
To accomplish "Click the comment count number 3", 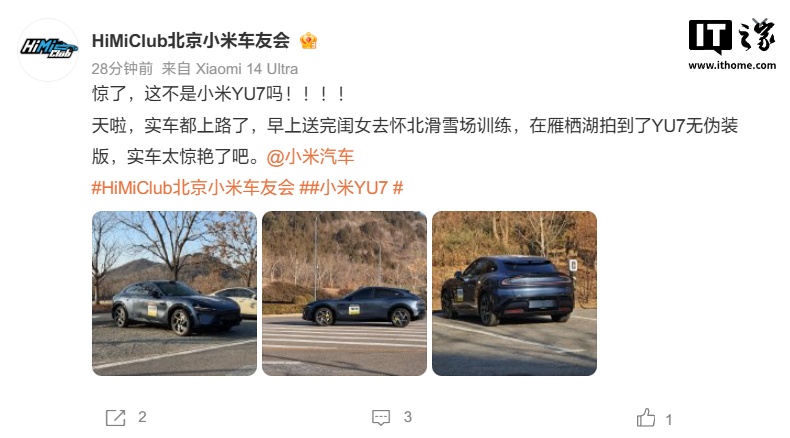I will point(408,417).
